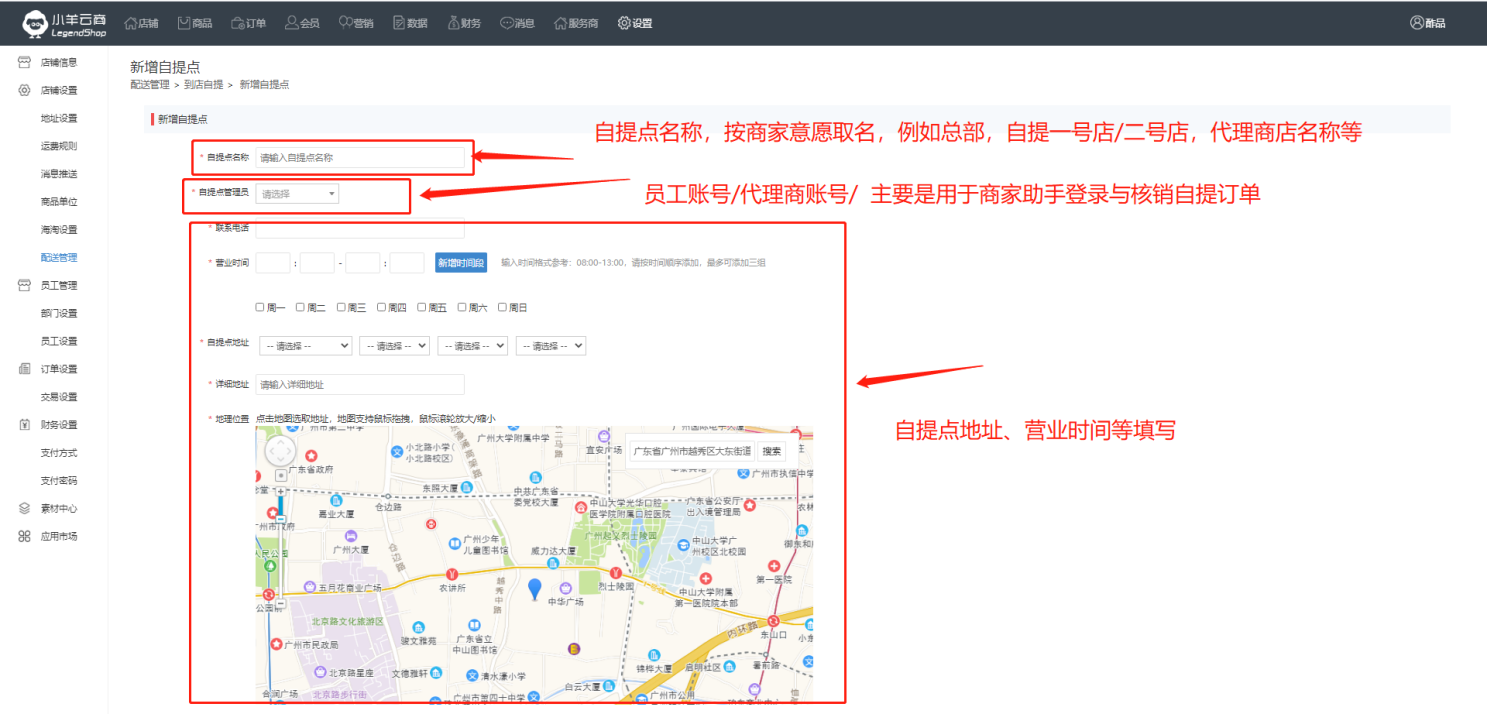Click the blue location pin on map
1487x714 pixels.
pyautogui.click(x=535, y=589)
